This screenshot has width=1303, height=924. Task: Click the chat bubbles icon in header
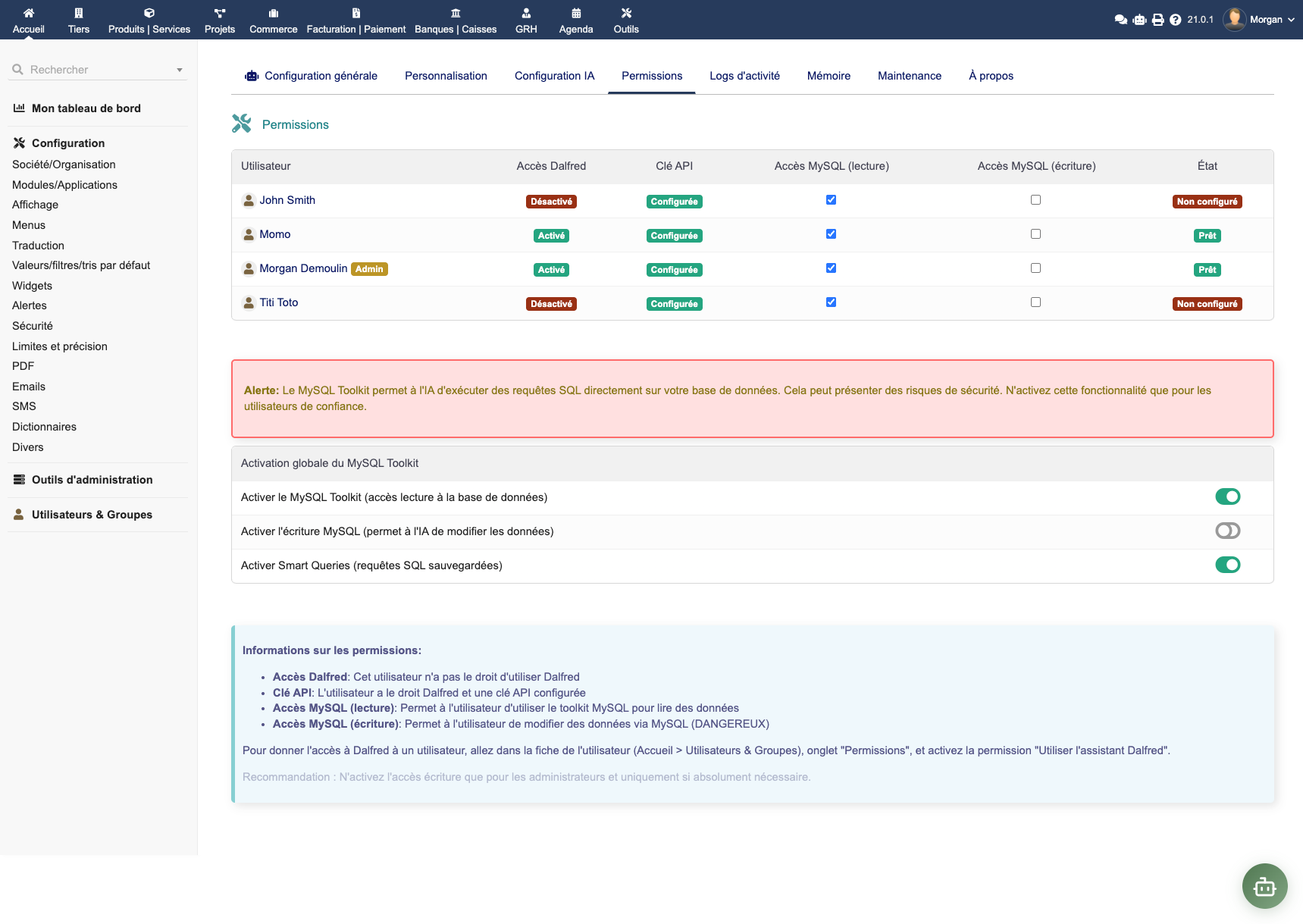[1121, 20]
